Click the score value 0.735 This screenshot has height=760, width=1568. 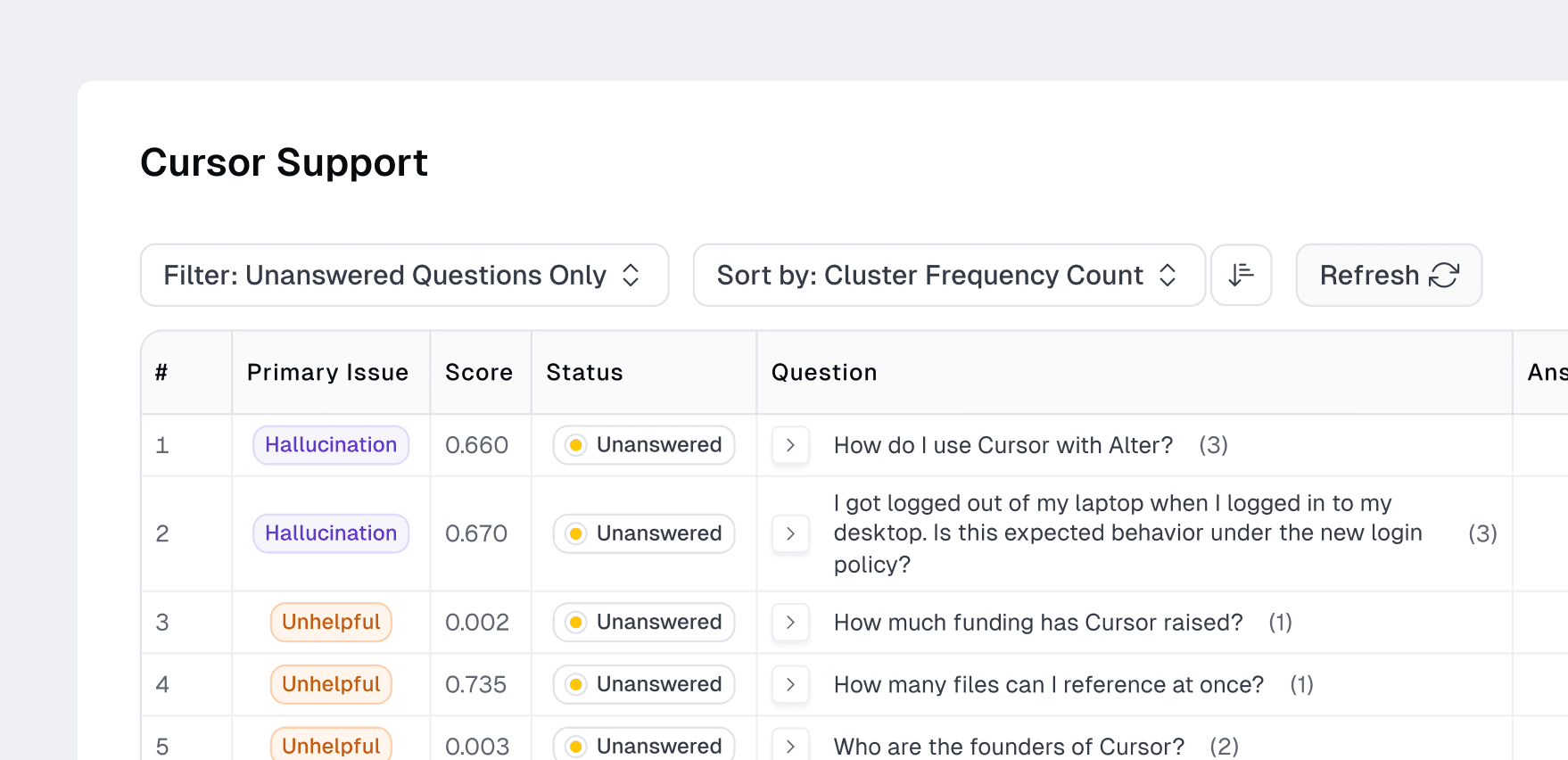(475, 684)
